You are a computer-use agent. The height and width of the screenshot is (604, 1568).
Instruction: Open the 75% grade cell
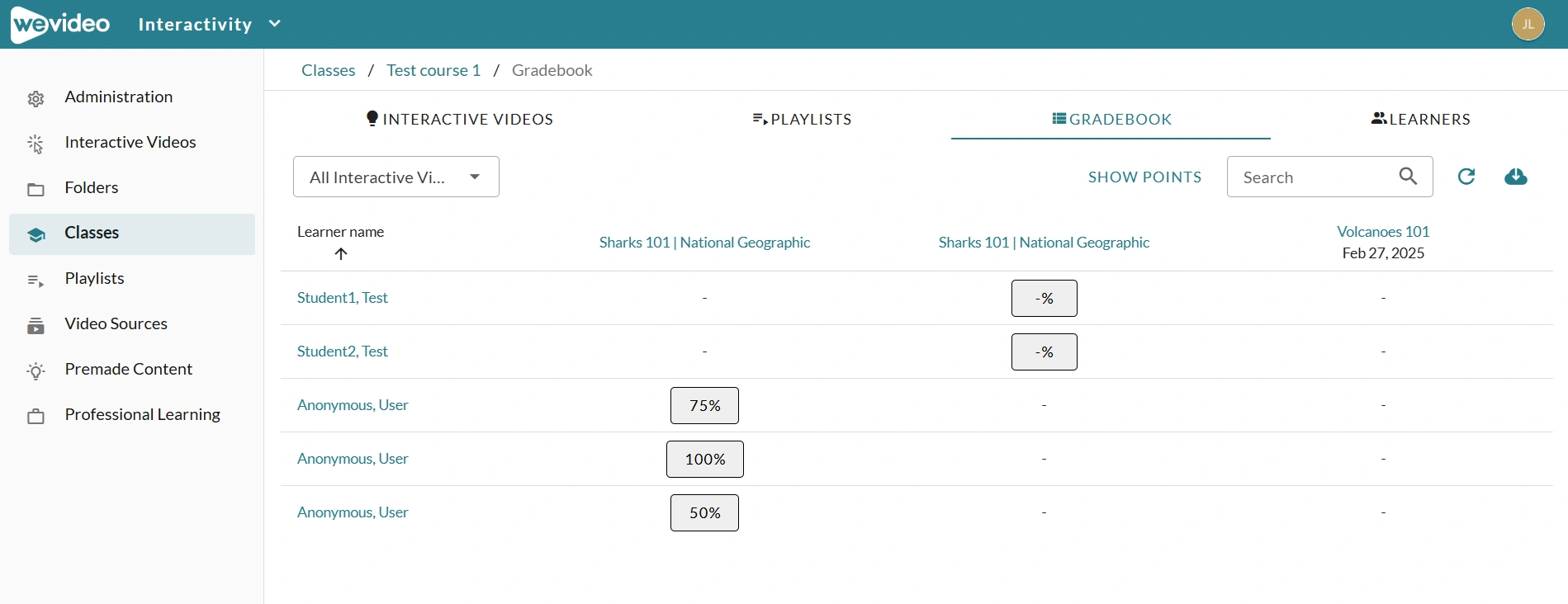(x=704, y=405)
